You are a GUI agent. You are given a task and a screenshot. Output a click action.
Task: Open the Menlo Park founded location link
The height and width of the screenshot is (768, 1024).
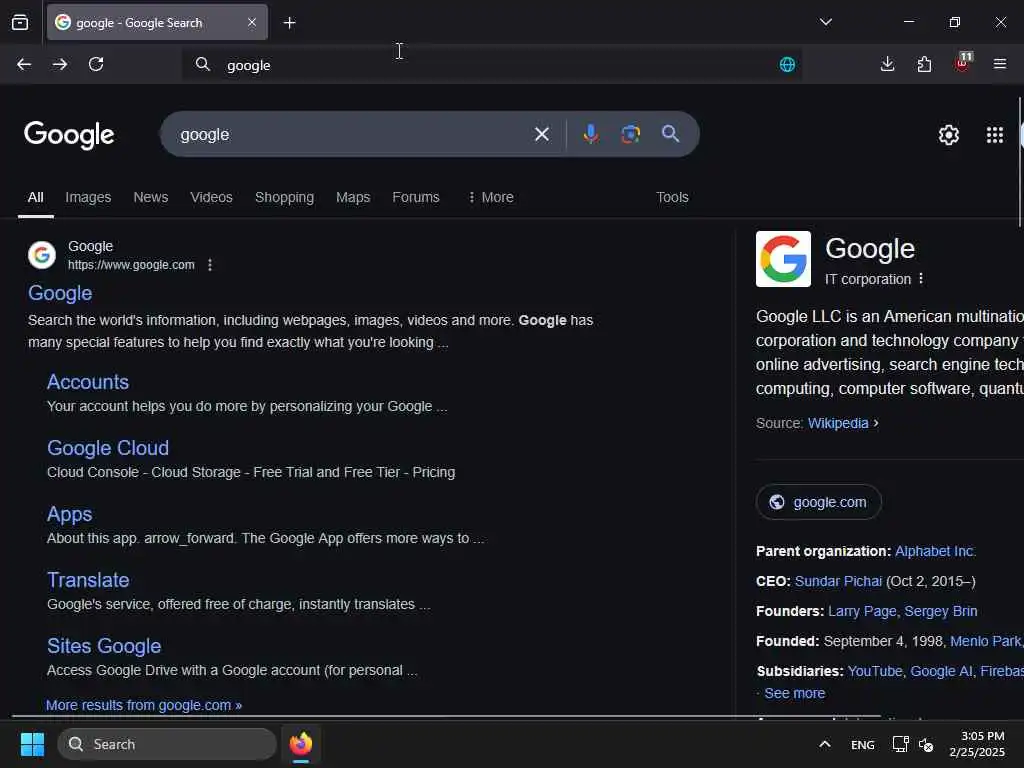(x=985, y=641)
